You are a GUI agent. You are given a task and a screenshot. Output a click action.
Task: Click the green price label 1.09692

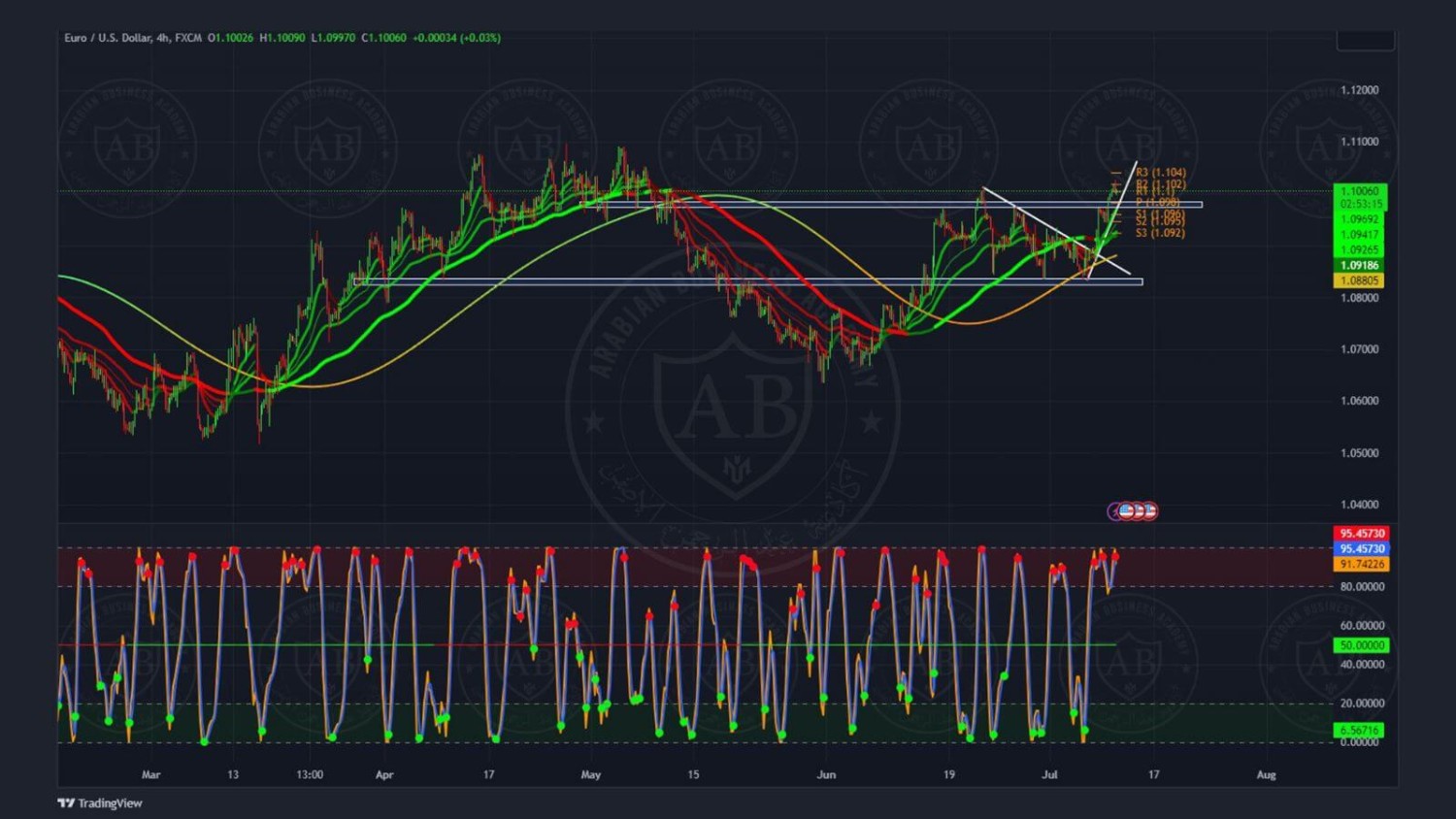(x=1360, y=219)
